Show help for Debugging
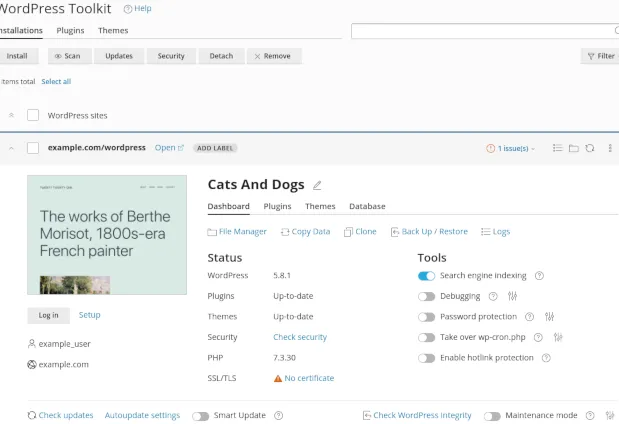The height and width of the screenshot is (424, 619). (493, 296)
